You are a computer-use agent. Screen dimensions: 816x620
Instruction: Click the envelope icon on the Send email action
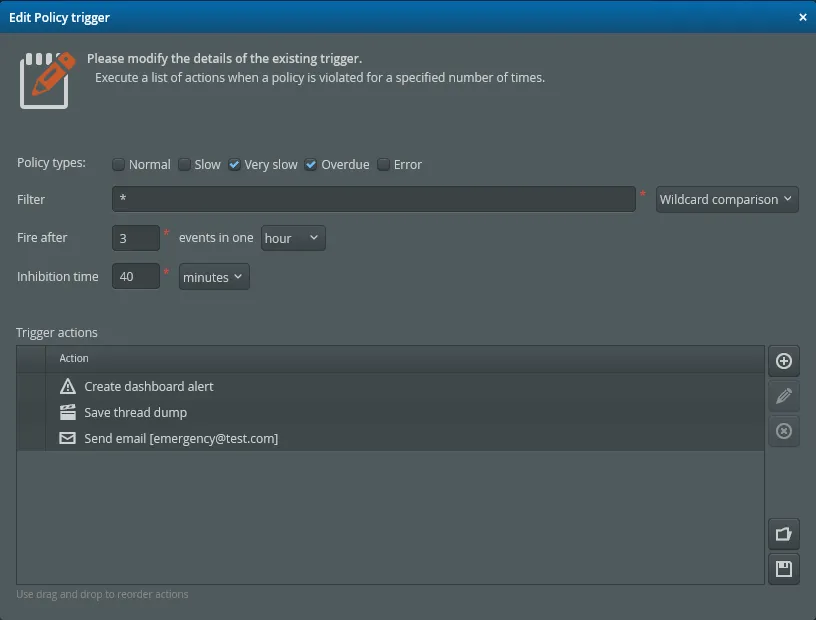click(x=67, y=437)
